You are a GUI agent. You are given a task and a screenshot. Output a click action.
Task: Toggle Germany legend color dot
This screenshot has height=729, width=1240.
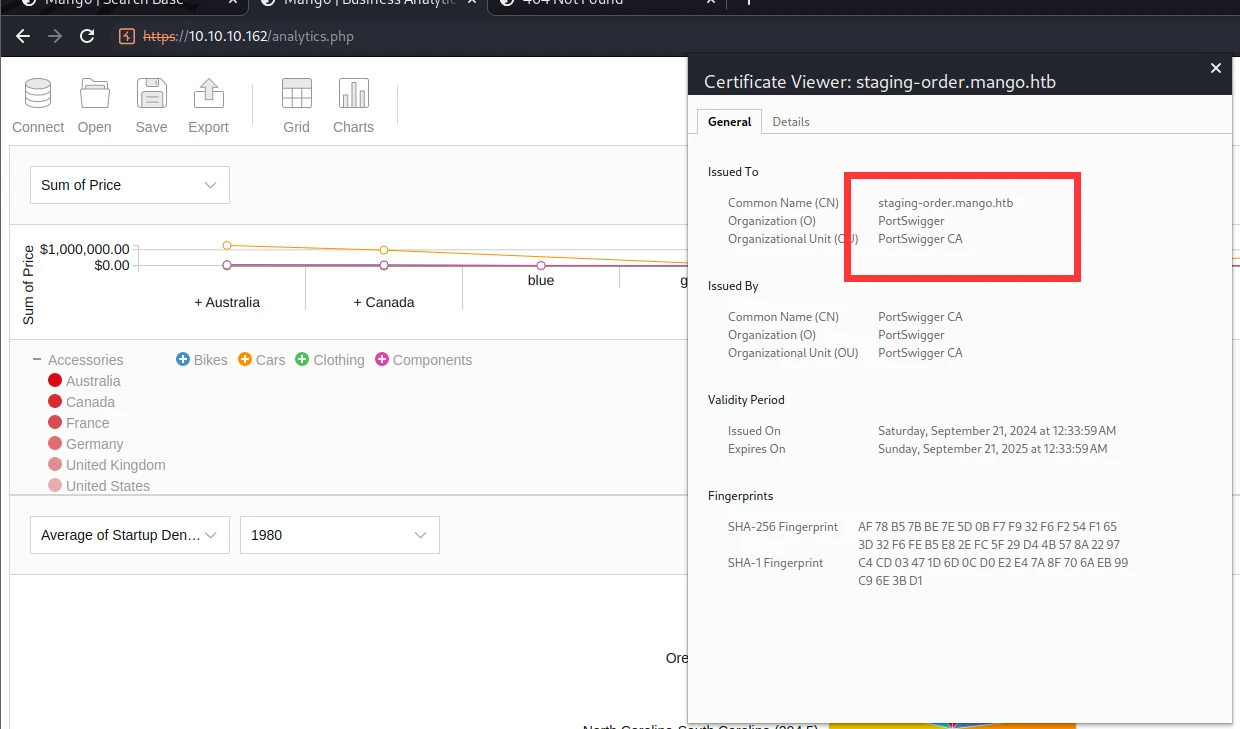55,444
